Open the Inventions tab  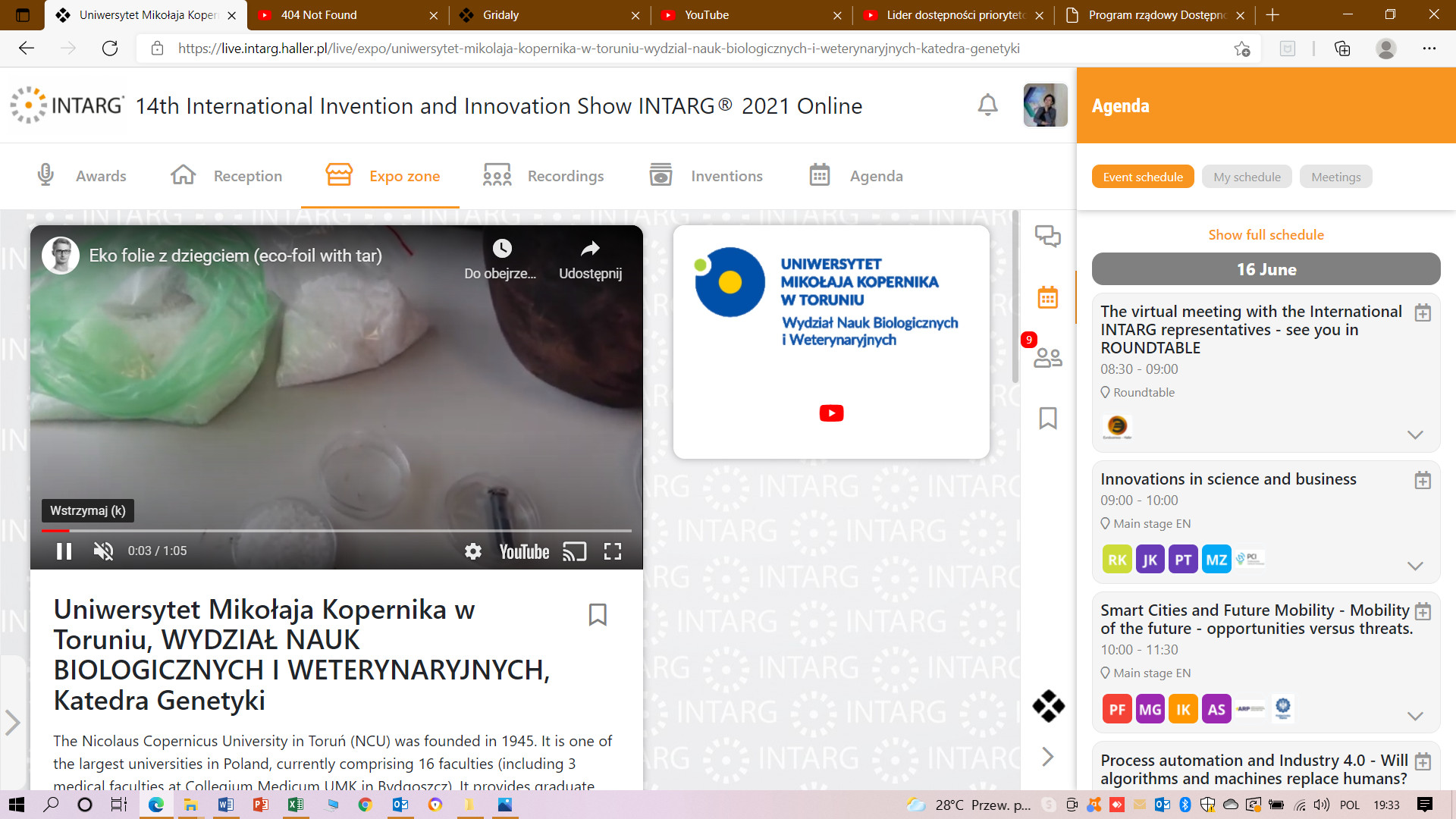tap(706, 176)
